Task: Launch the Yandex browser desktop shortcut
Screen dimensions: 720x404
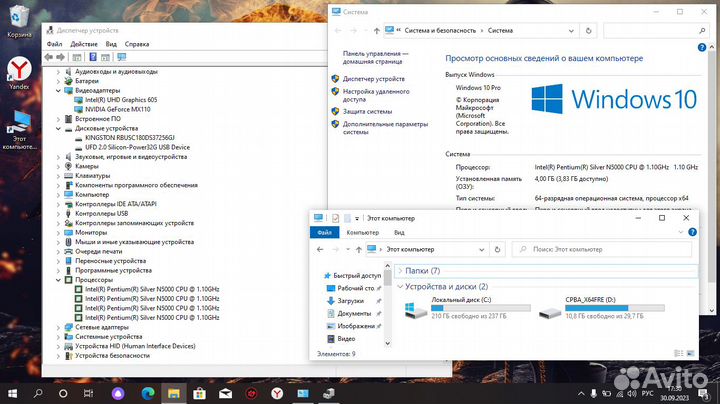Action: pyautogui.click(x=19, y=73)
